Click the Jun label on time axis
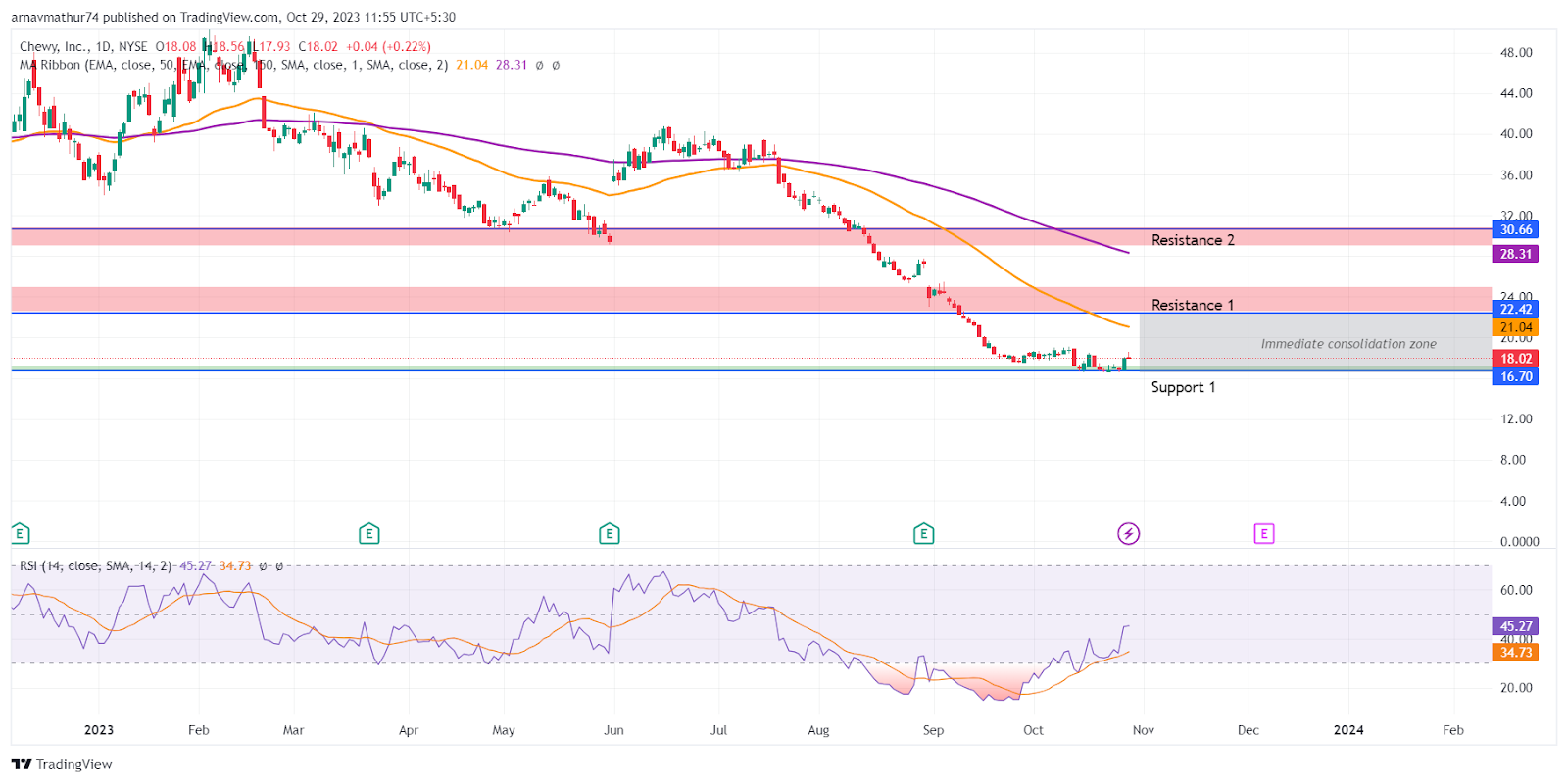 pos(613,730)
